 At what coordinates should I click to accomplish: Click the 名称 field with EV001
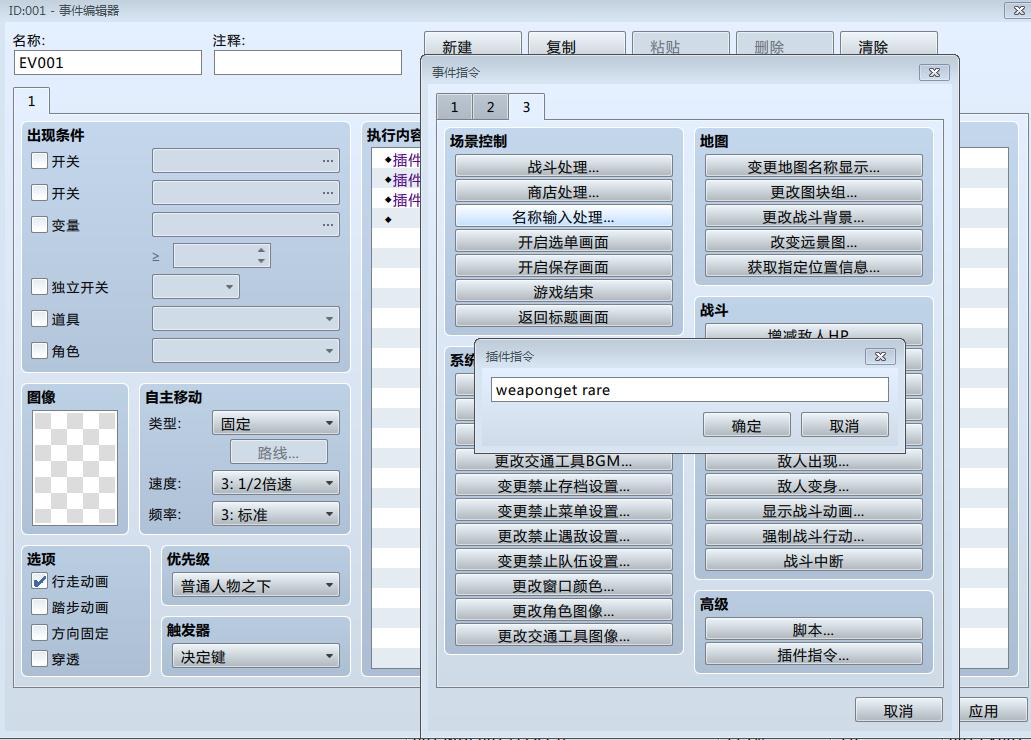pyautogui.click(x=108, y=63)
